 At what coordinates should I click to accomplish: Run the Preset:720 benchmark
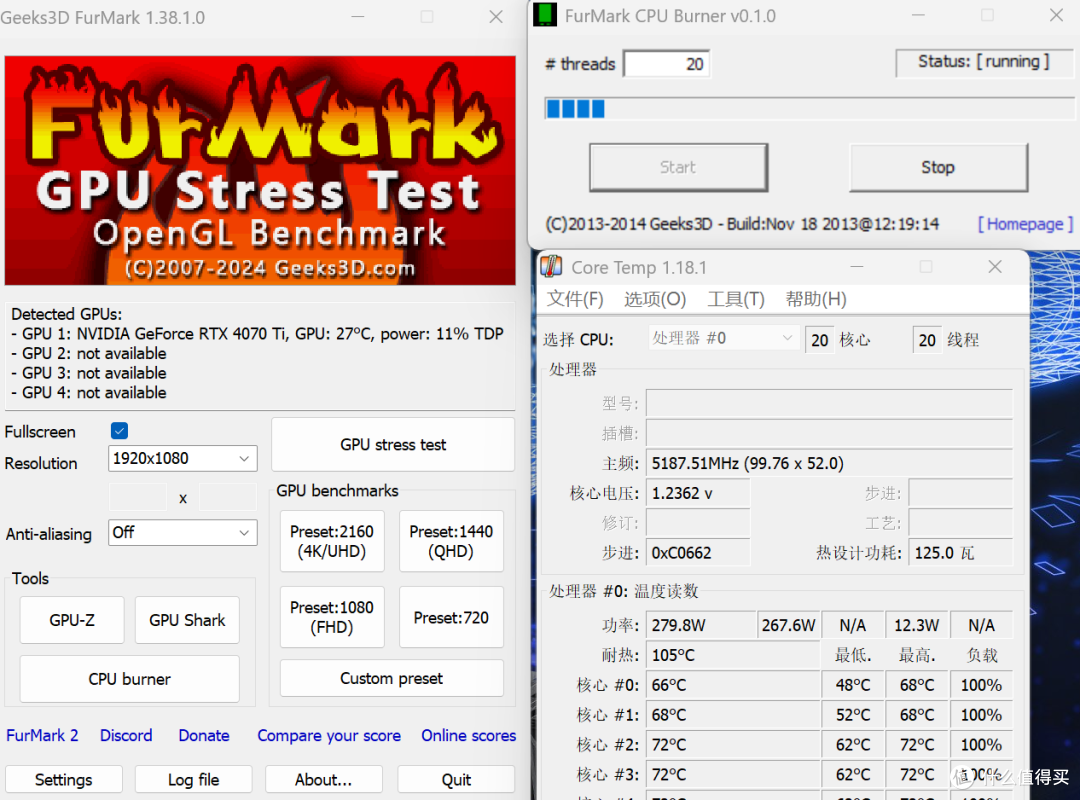451,617
